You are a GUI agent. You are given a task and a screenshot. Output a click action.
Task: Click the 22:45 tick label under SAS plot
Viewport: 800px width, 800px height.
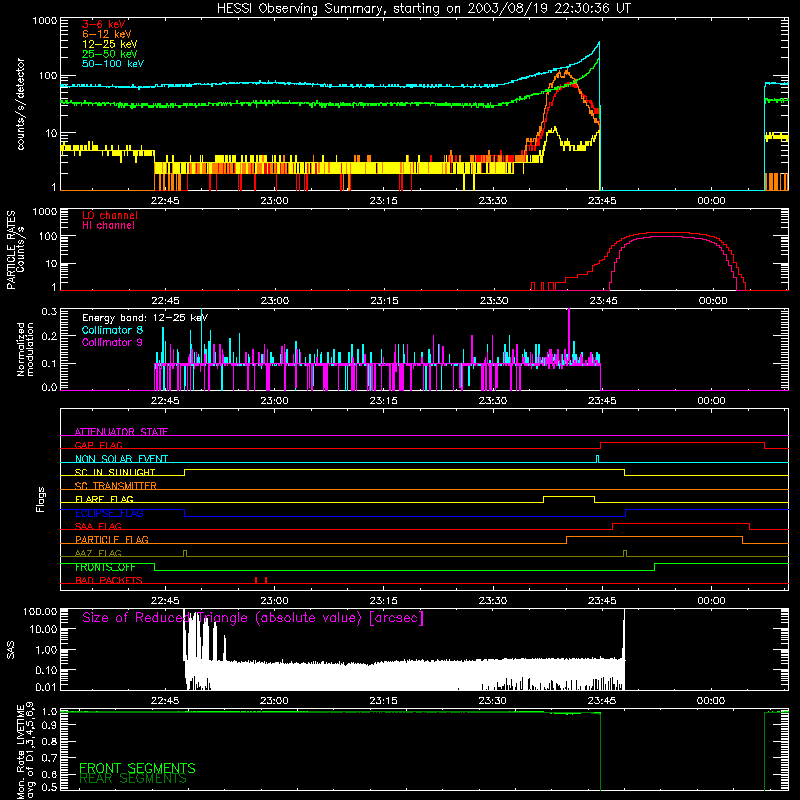tap(164, 701)
